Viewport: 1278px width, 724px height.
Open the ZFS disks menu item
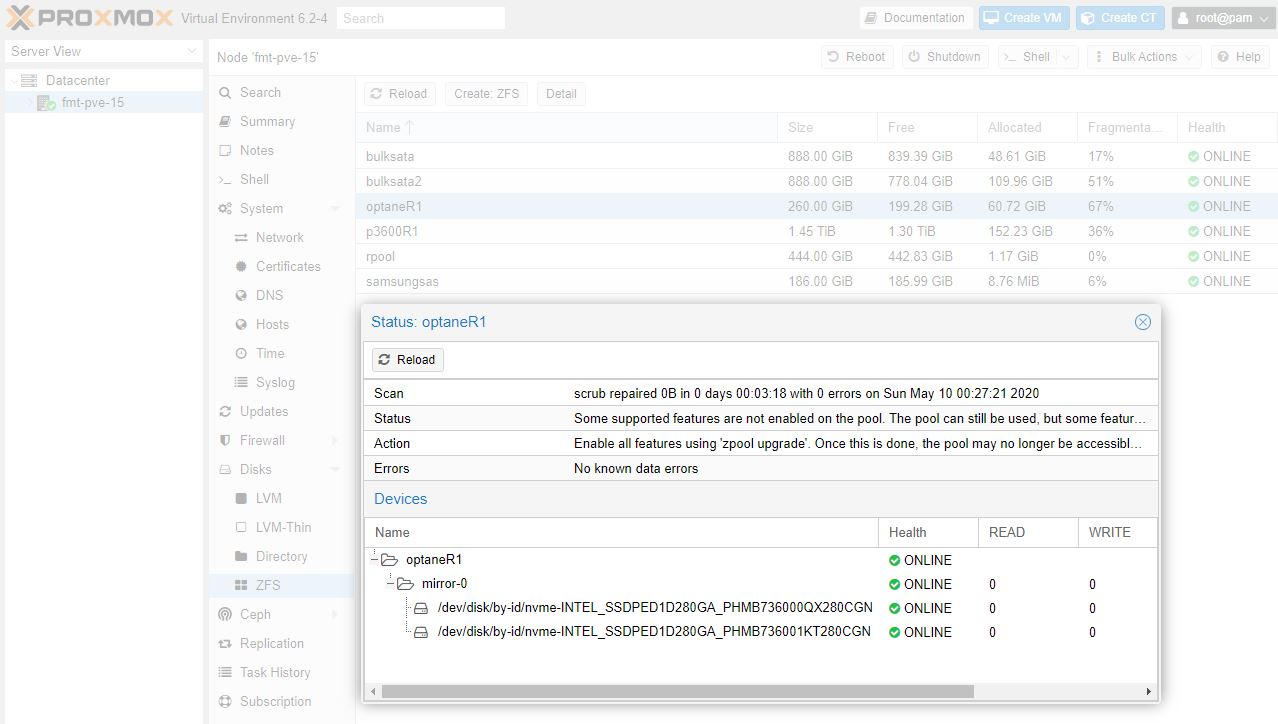point(267,585)
